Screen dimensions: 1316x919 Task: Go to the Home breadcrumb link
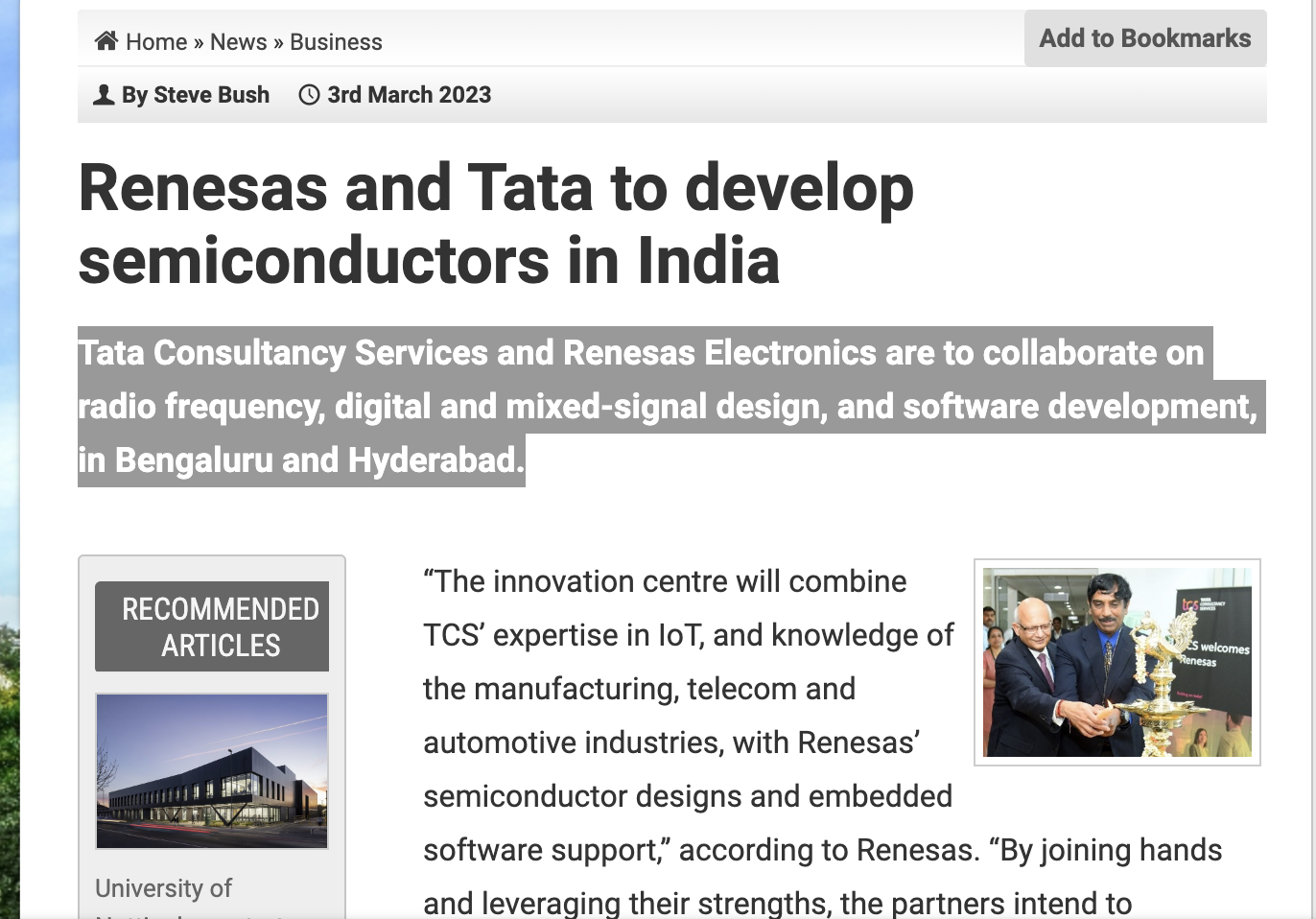click(x=156, y=42)
